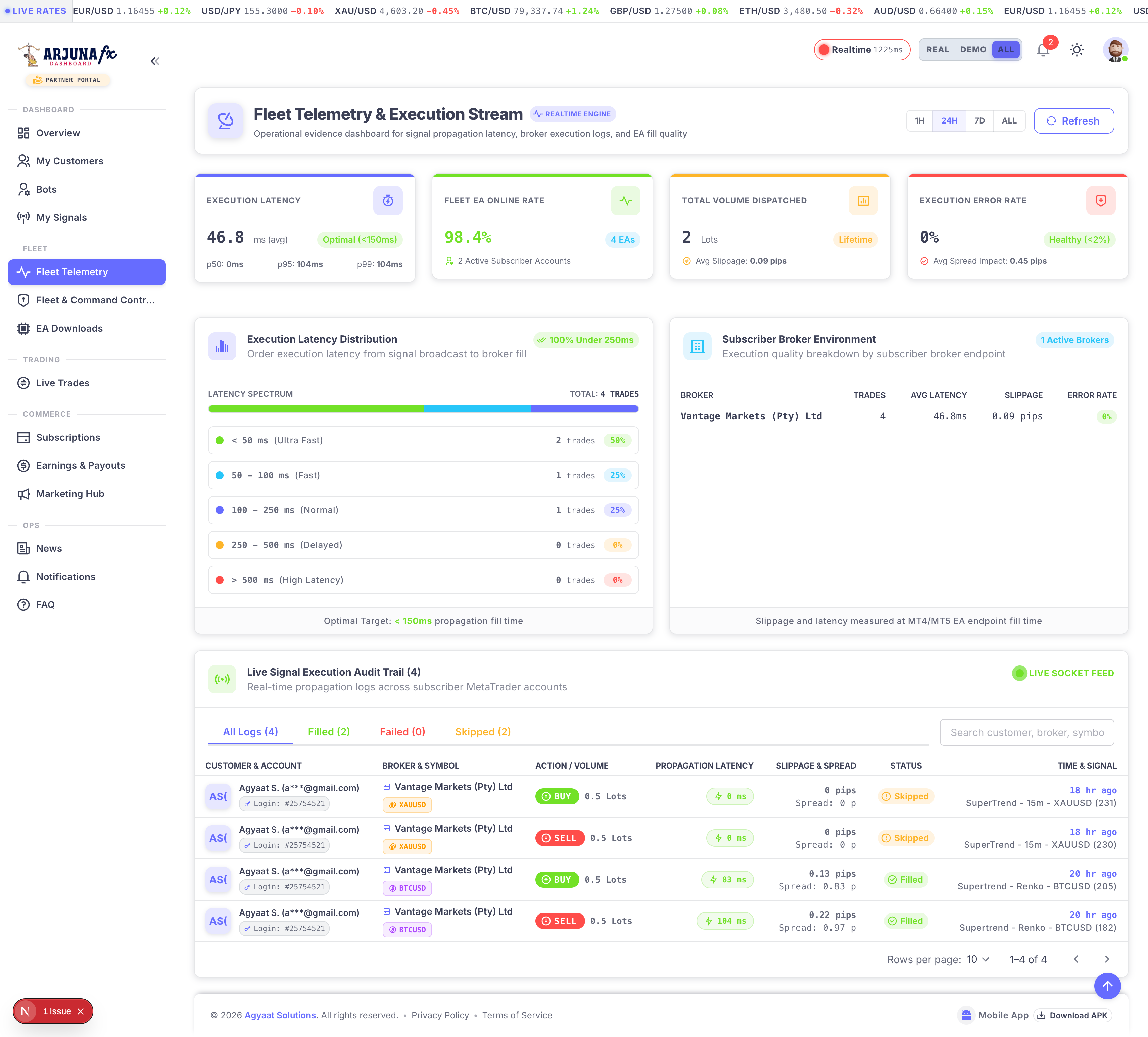Viewport: 1148px width, 1037px height.
Task: Open My Customers in the sidebar
Action: (87, 161)
